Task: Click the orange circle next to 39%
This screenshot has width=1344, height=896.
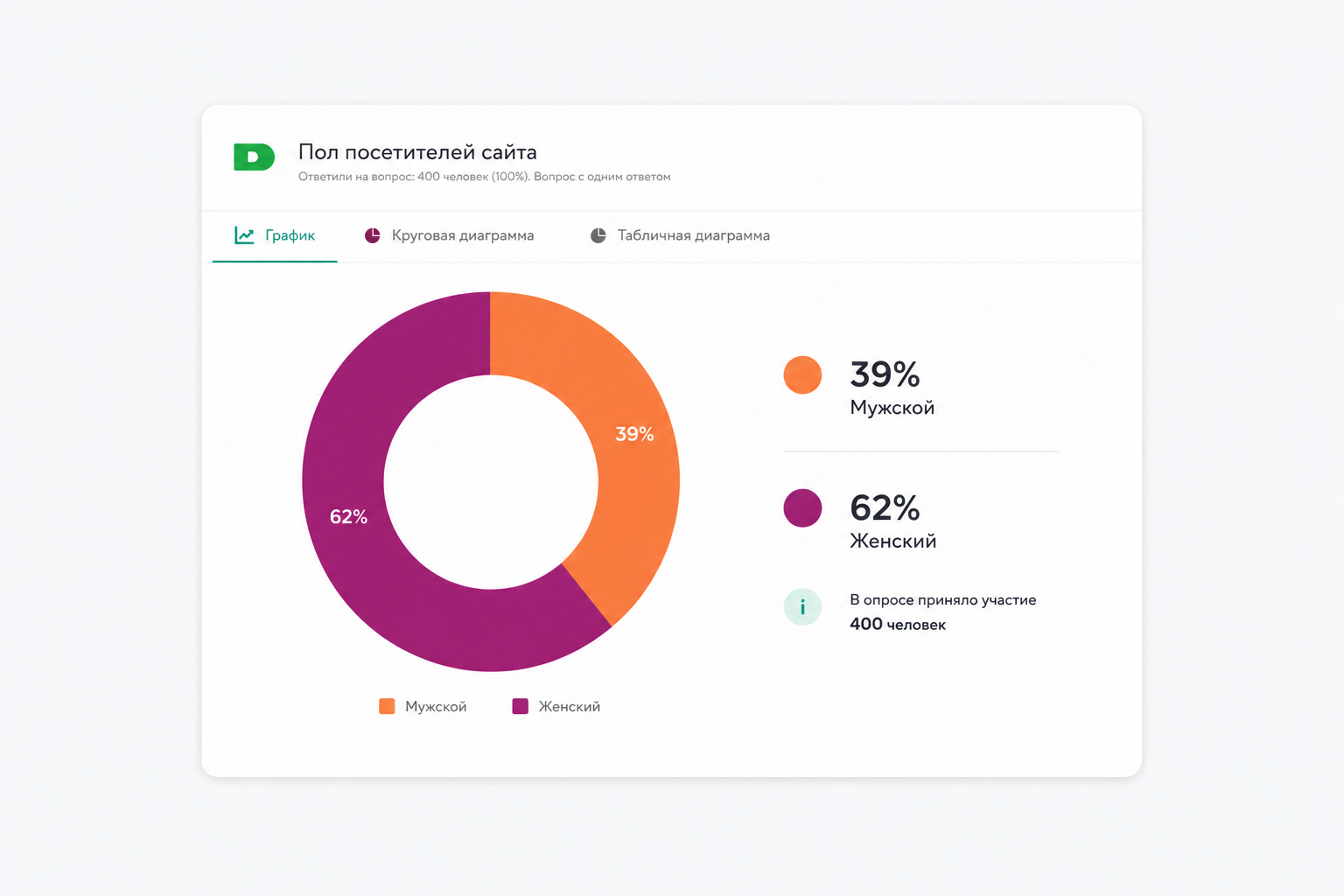Action: [x=802, y=375]
